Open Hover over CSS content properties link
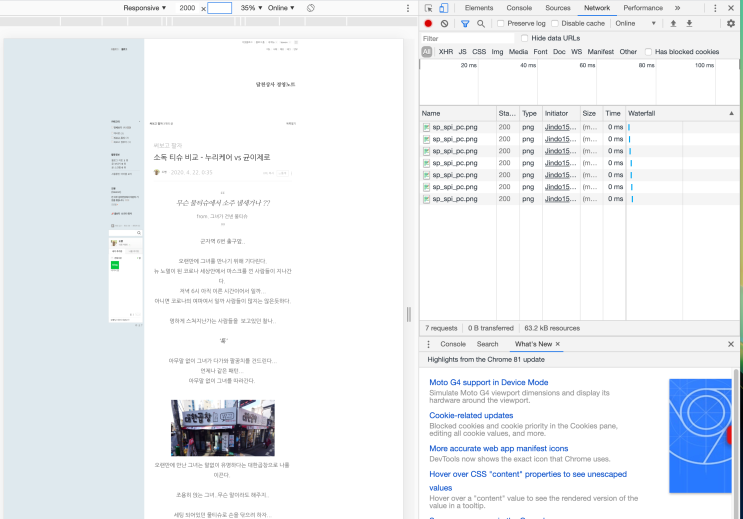 (x=528, y=481)
